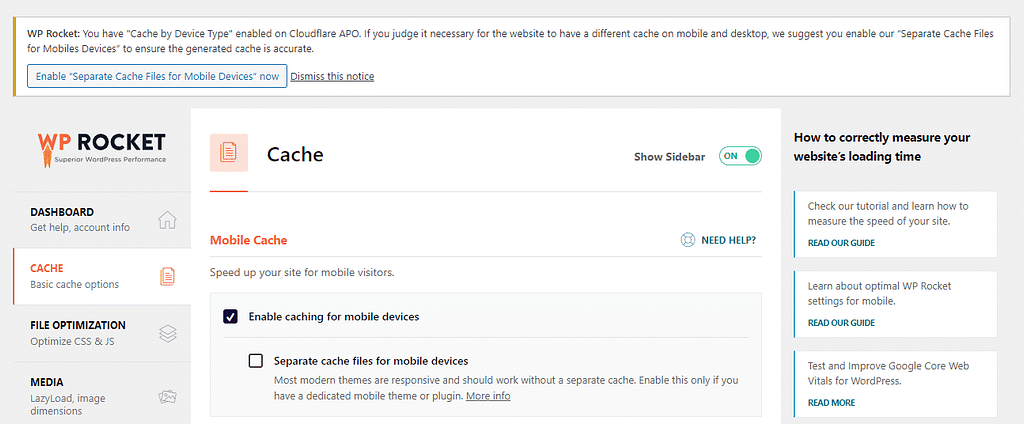Click 'Optimize CSS & JS' subtitle

coord(72,341)
